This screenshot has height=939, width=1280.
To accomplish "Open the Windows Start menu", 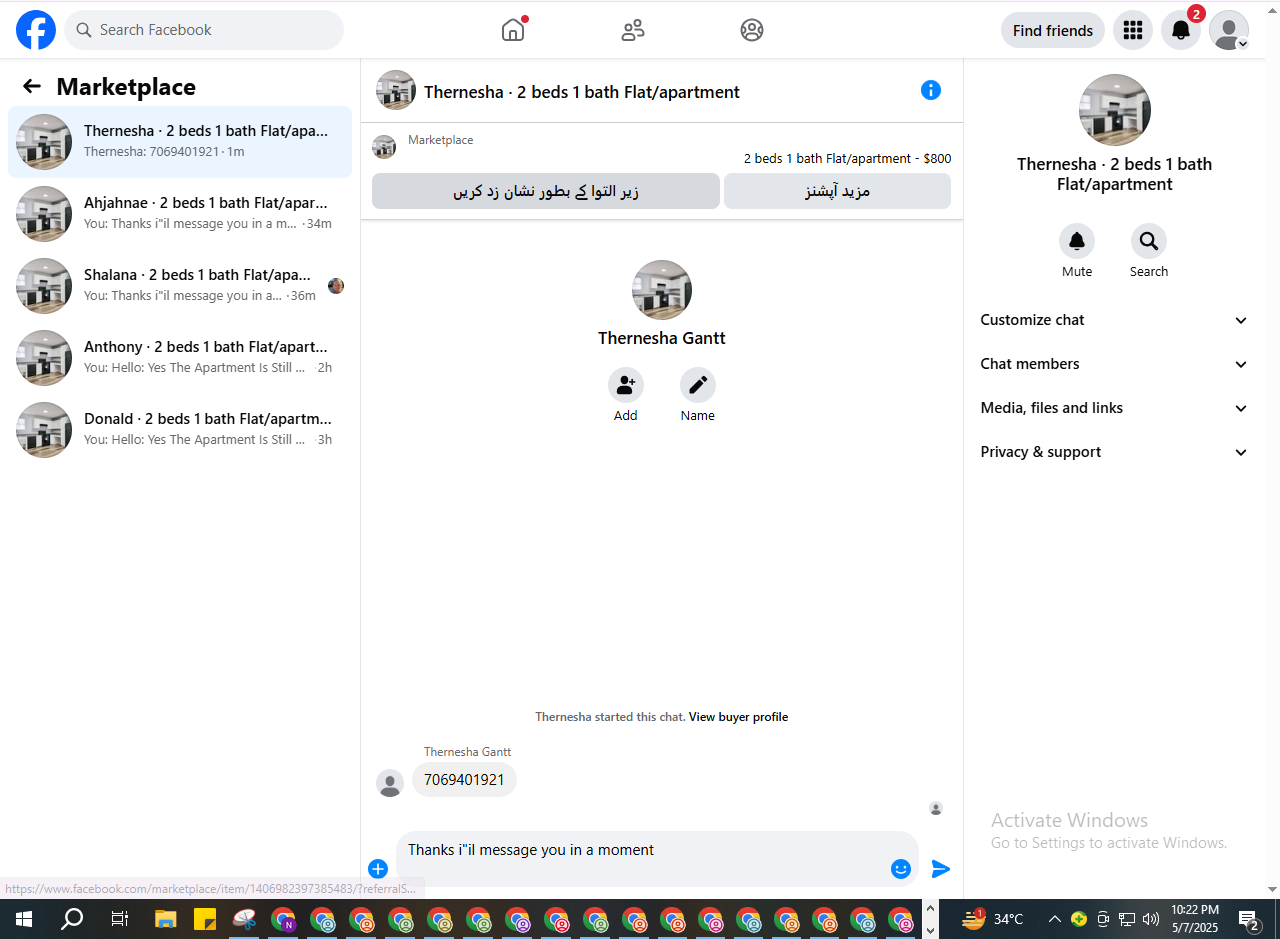I will click(x=24, y=919).
